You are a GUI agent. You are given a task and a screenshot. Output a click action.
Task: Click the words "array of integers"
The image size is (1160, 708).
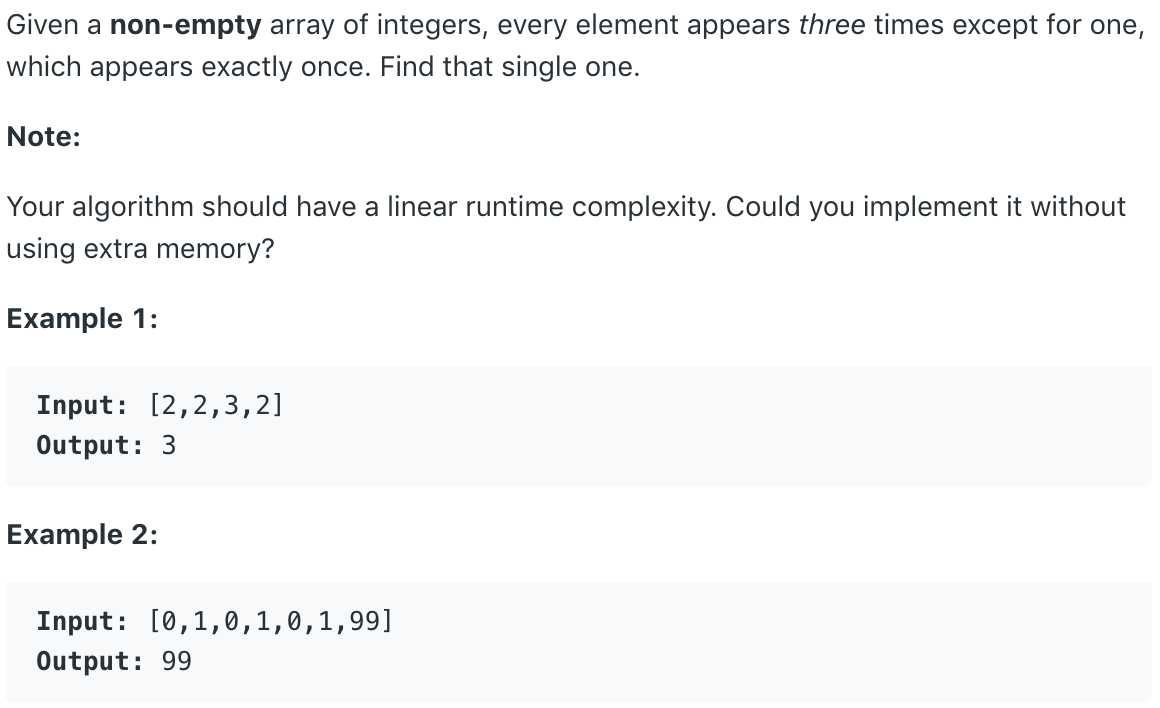coord(379,25)
